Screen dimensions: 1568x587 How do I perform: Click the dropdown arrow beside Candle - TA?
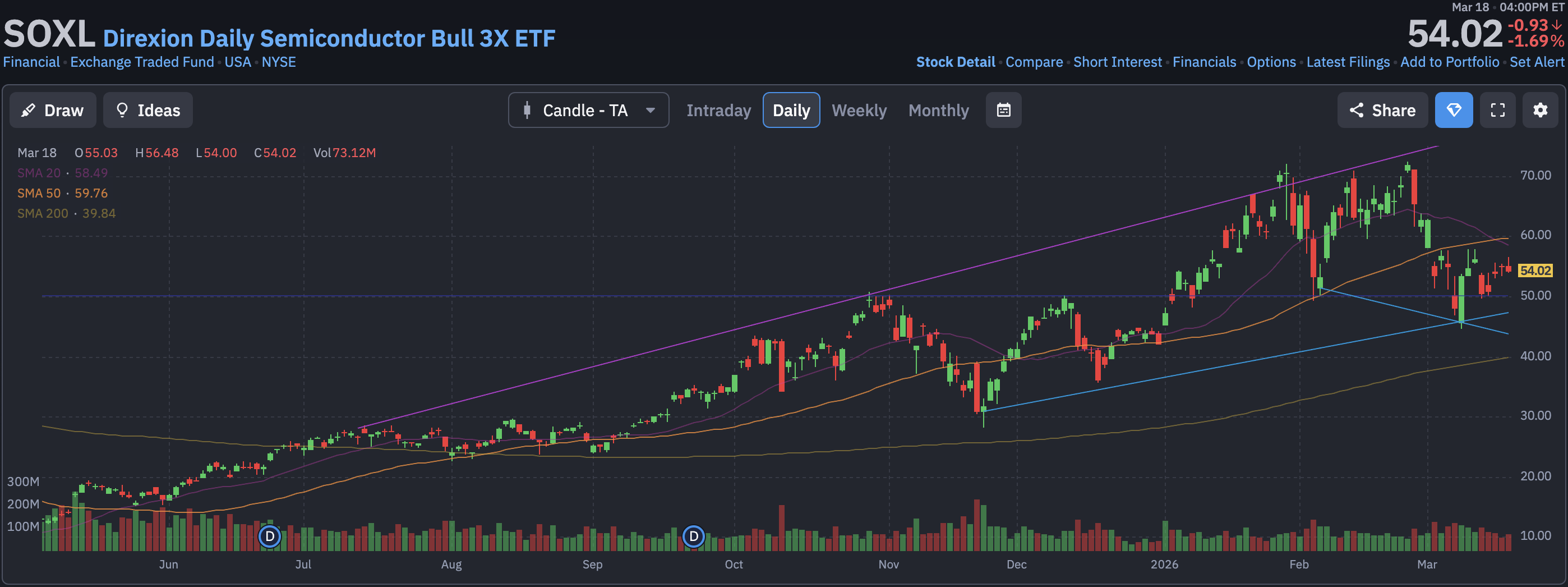(651, 110)
